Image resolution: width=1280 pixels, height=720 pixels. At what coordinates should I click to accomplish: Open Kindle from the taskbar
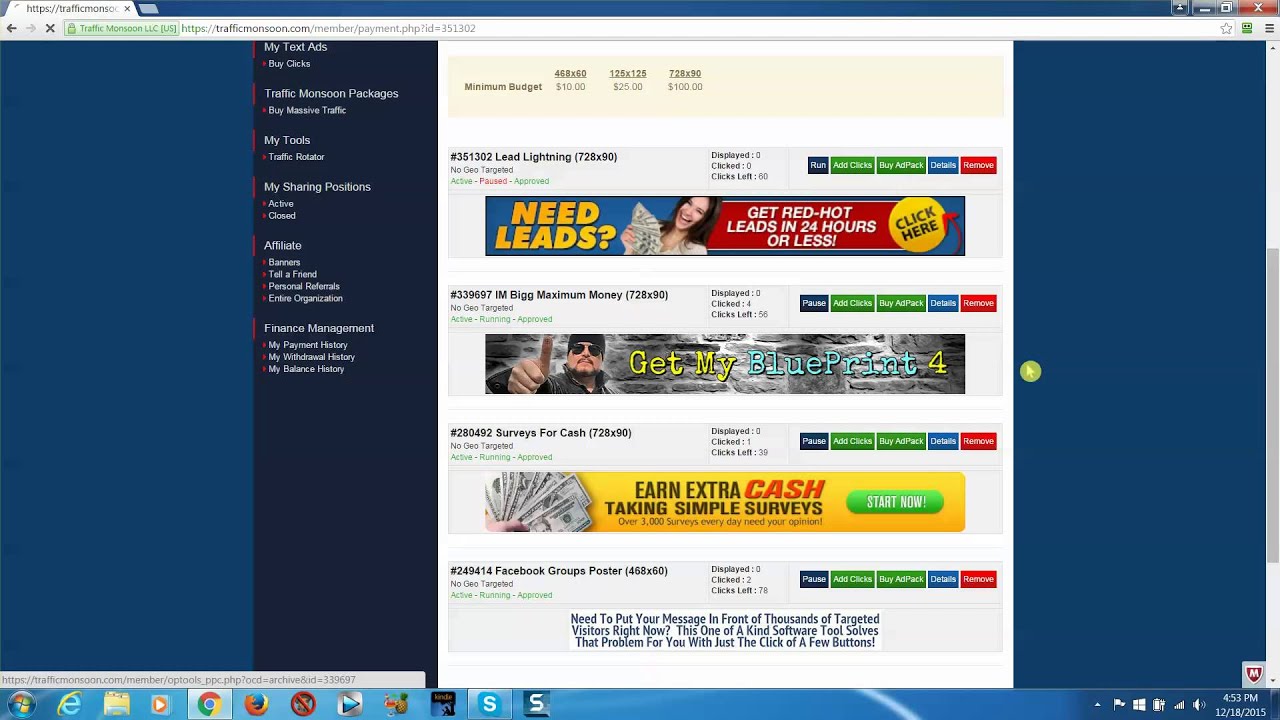point(443,705)
